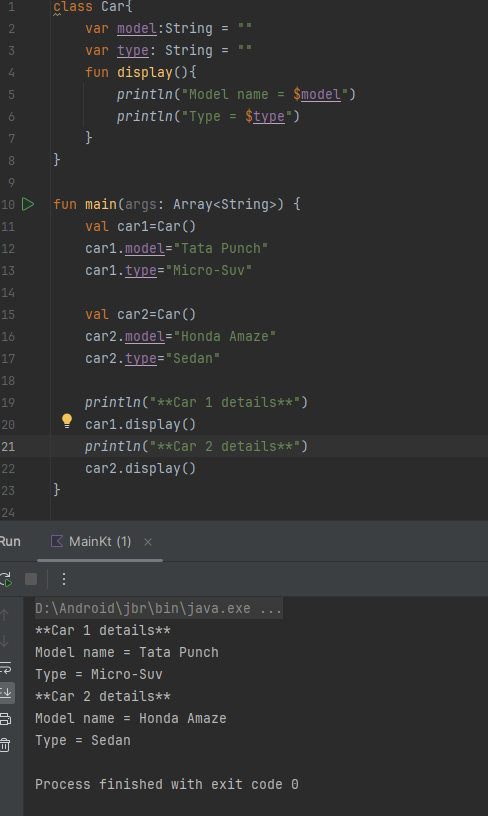The width and height of the screenshot is (488, 816).
Task: Click 'fun display(){' function declaration
Action: (141, 72)
